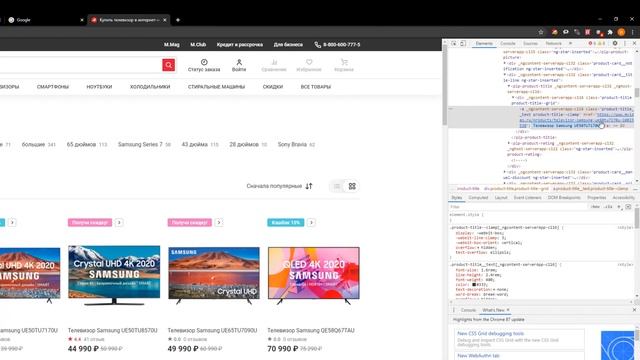
Task: Open the M.Club link
Action: click(198, 44)
